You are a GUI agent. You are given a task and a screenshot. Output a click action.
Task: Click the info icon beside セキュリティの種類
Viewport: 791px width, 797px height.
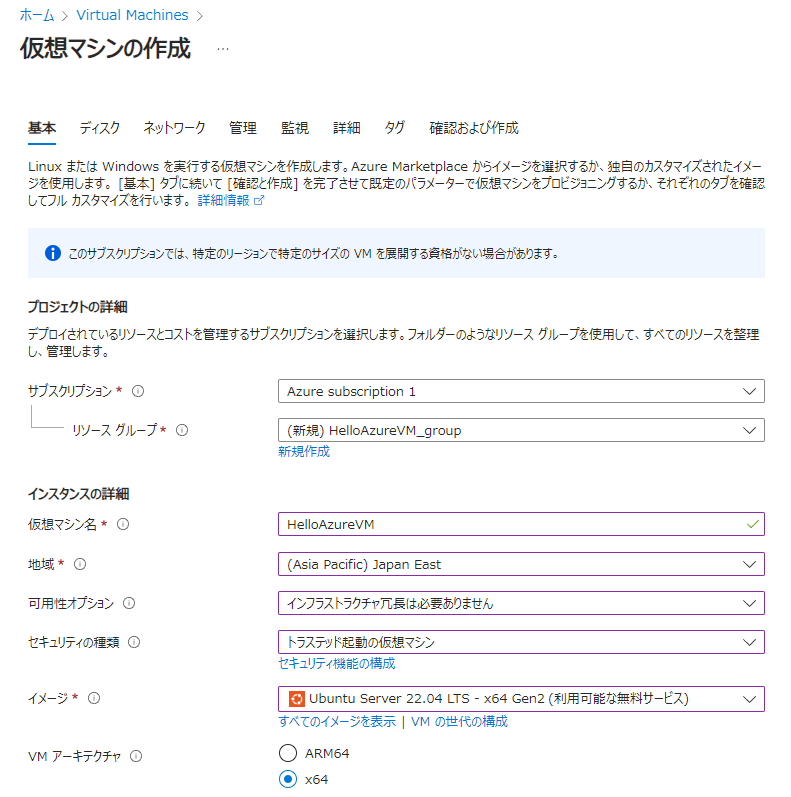click(x=134, y=642)
